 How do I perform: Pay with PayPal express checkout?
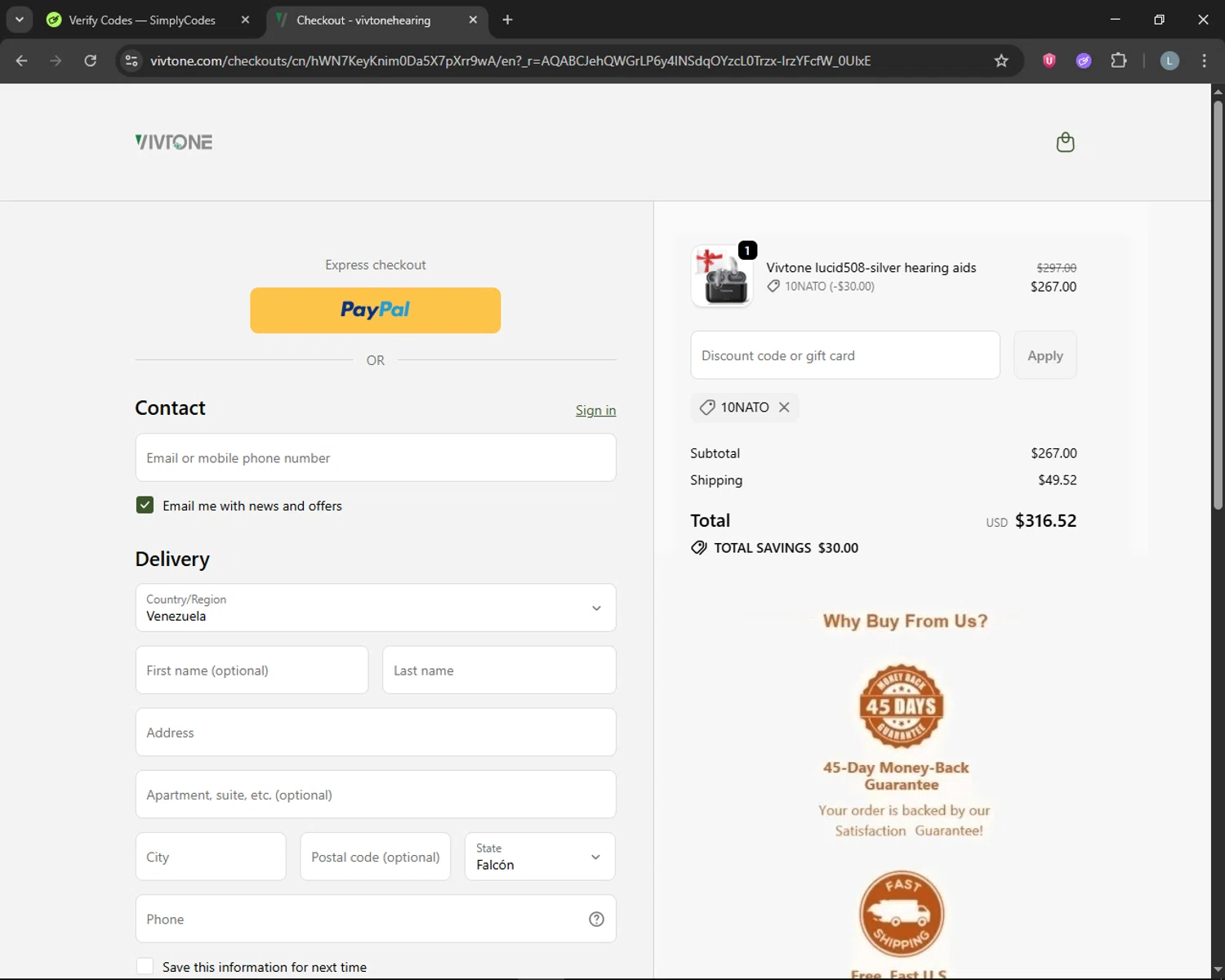[376, 310]
